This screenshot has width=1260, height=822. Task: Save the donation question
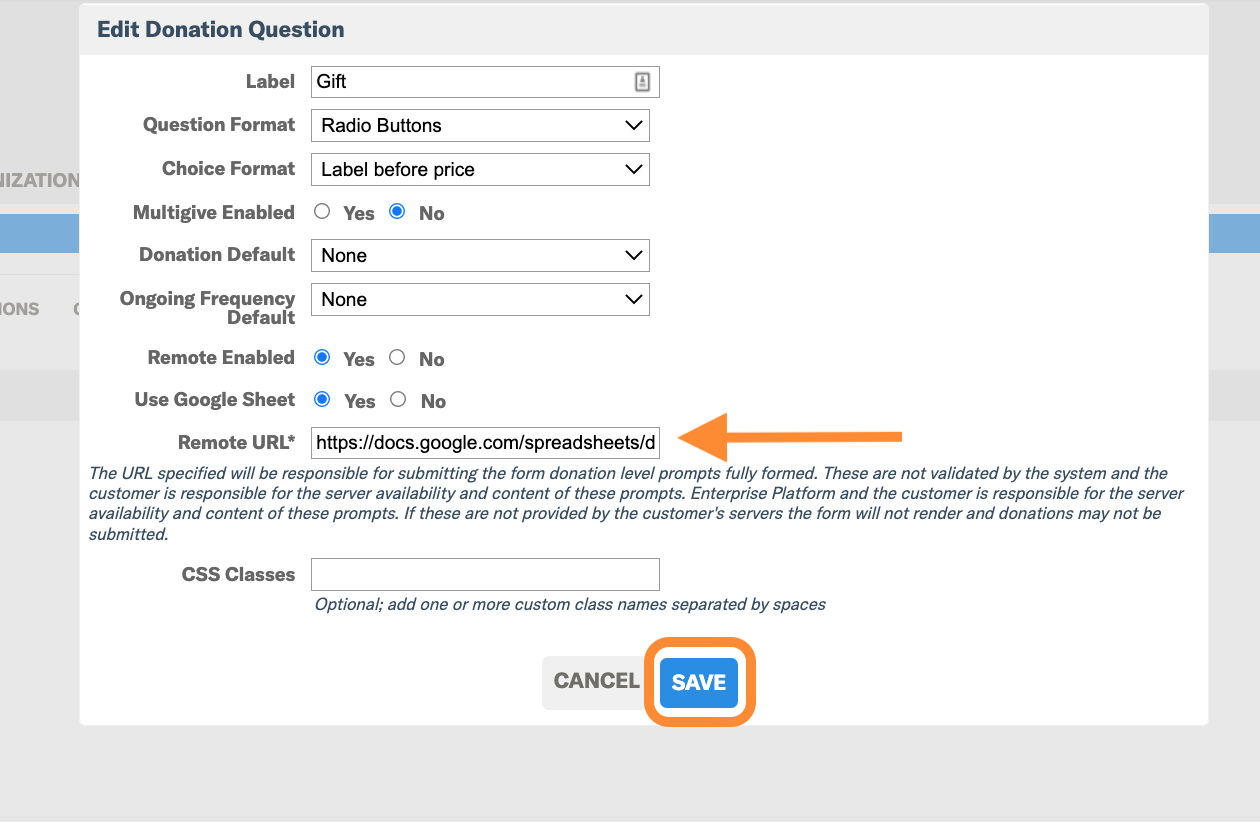click(x=699, y=682)
